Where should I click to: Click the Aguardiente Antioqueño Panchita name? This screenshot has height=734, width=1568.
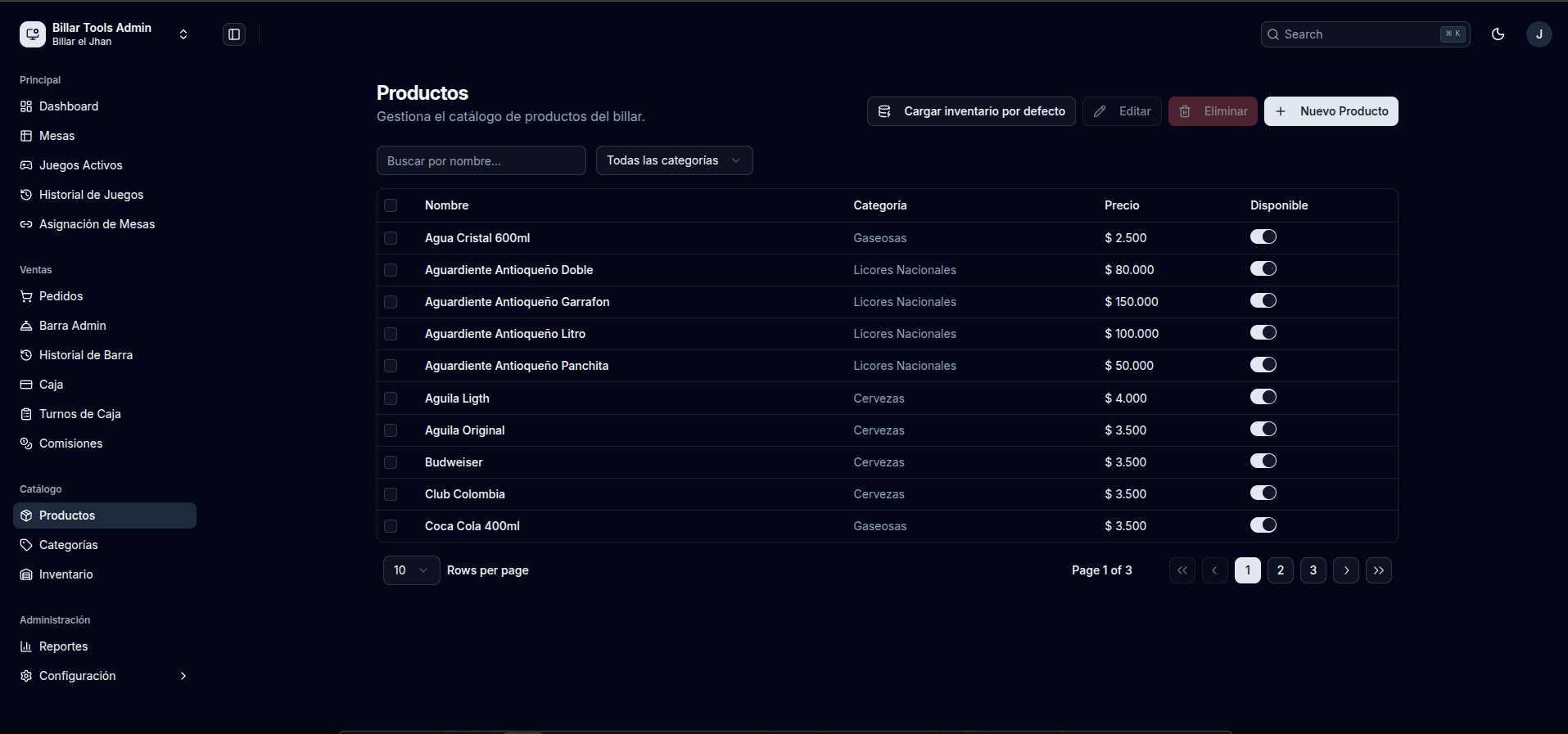[517, 366]
